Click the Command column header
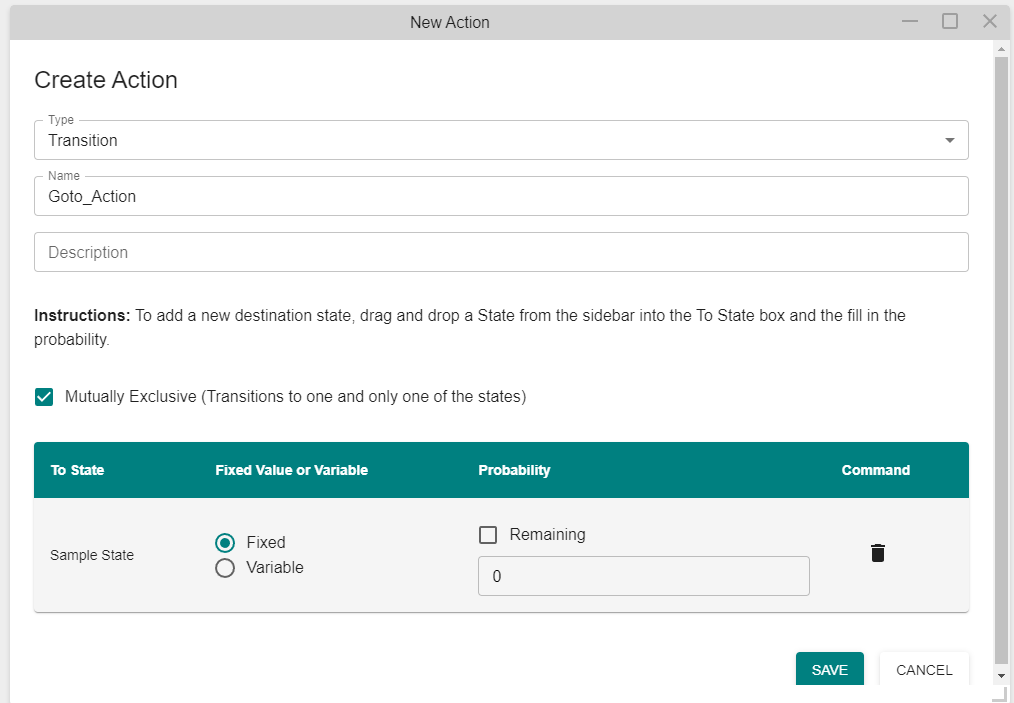1014x703 pixels. click(x=876, y=470)
